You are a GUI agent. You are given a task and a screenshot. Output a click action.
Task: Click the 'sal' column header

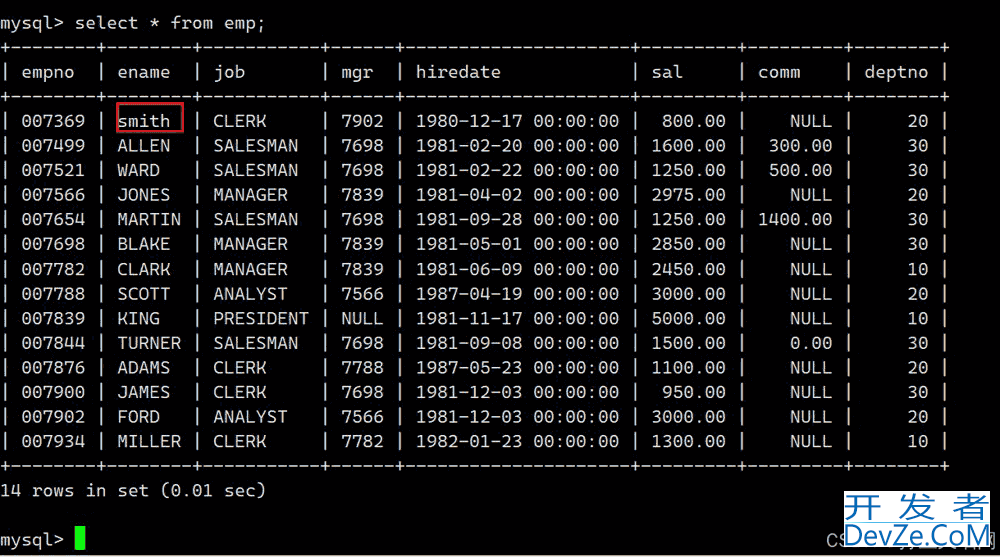pyautogui.click(x=667, y=72)
